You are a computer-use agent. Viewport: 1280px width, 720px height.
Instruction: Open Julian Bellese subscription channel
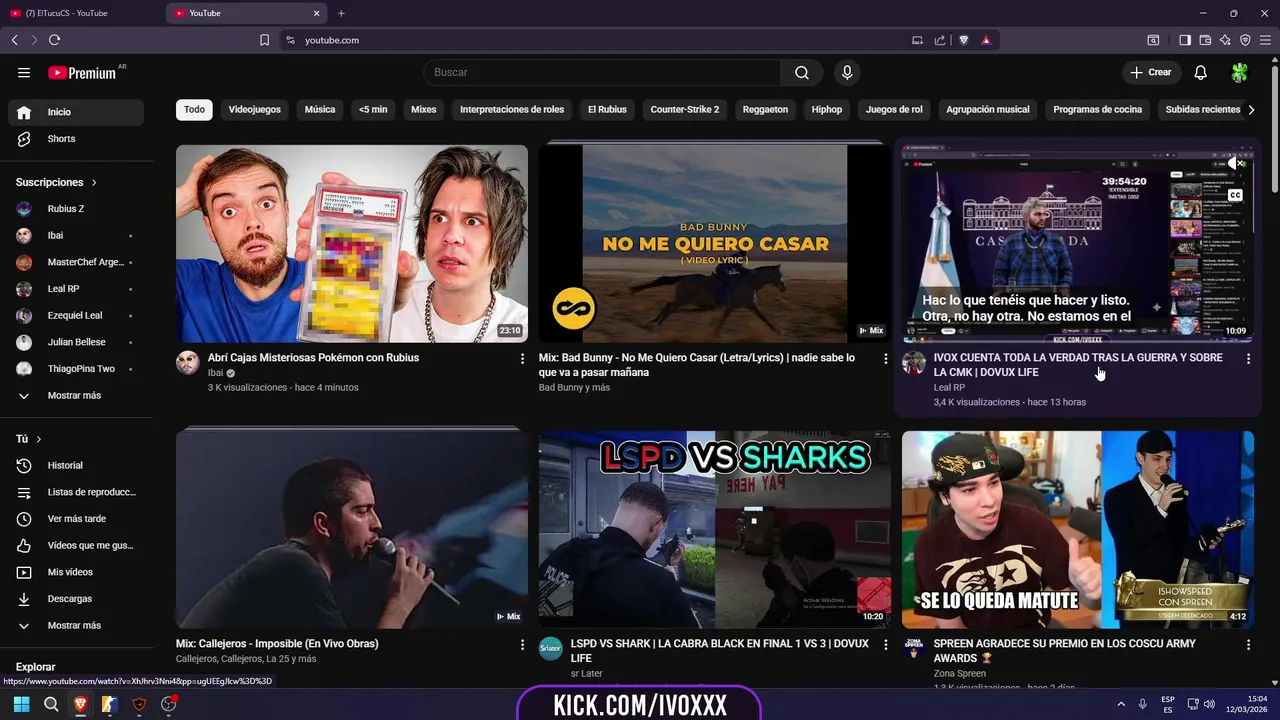[x=78, y=342]
